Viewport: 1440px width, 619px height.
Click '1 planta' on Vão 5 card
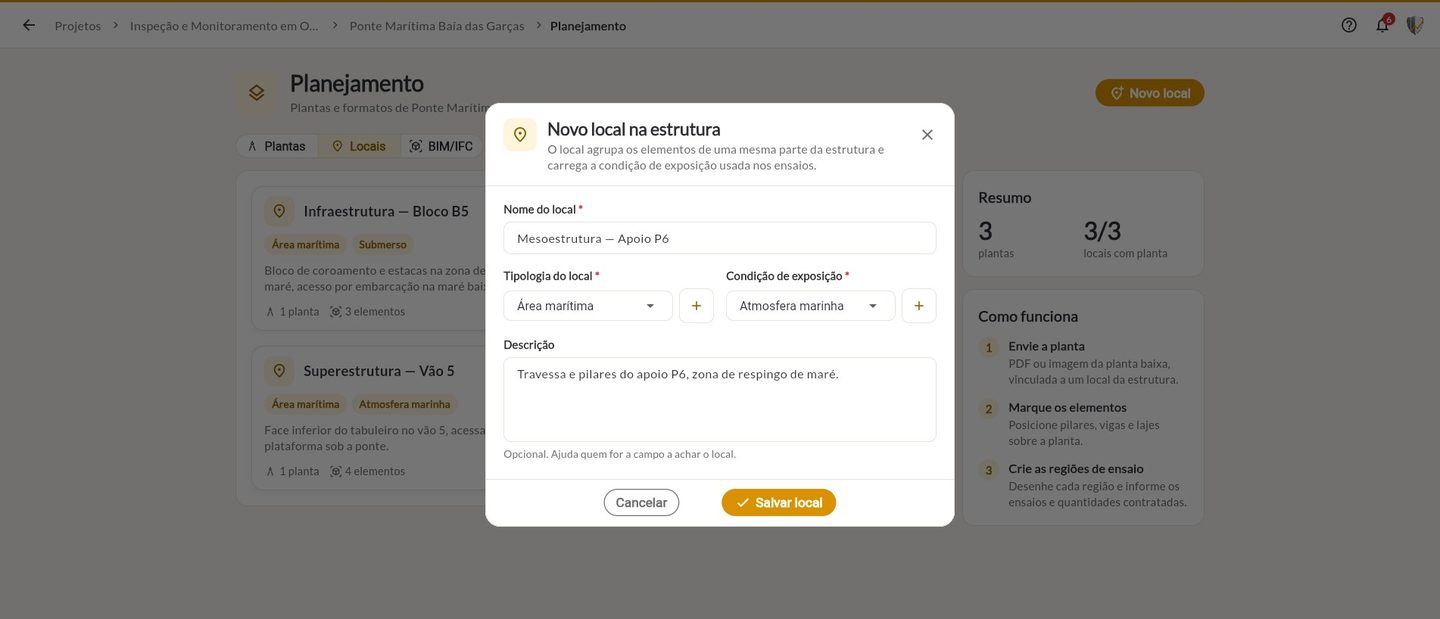click(292, 471)
